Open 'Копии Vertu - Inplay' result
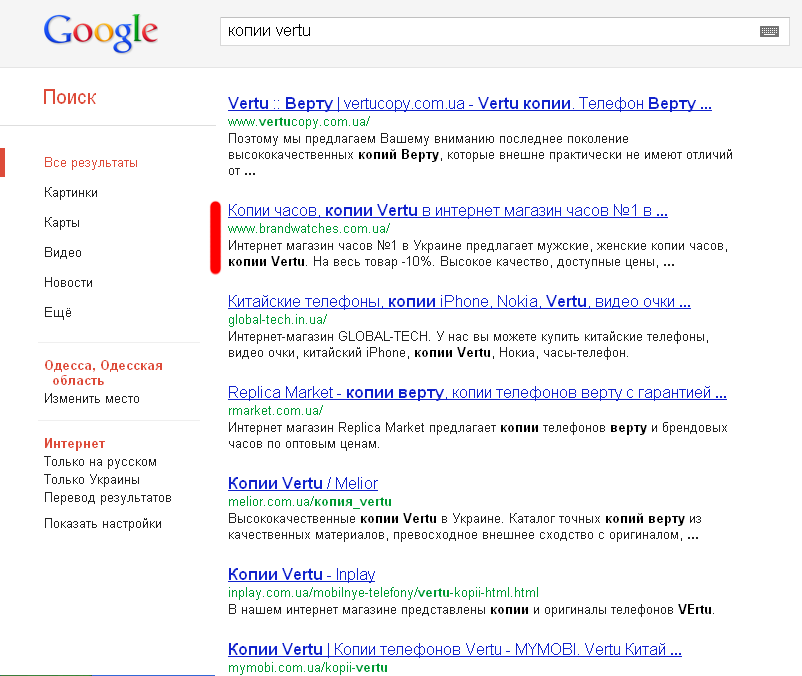The width and height of the screenshot is (802, 676). tap(301, 574)
